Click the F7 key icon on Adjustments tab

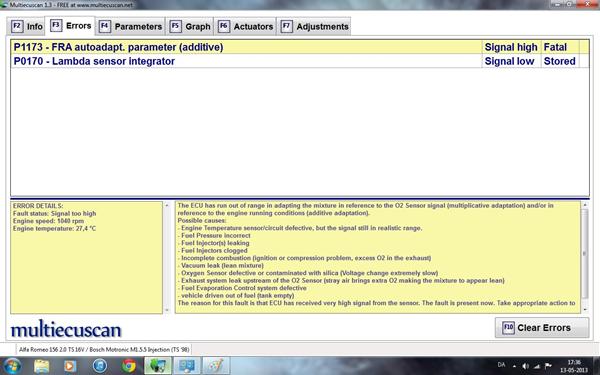pos(286,26)
